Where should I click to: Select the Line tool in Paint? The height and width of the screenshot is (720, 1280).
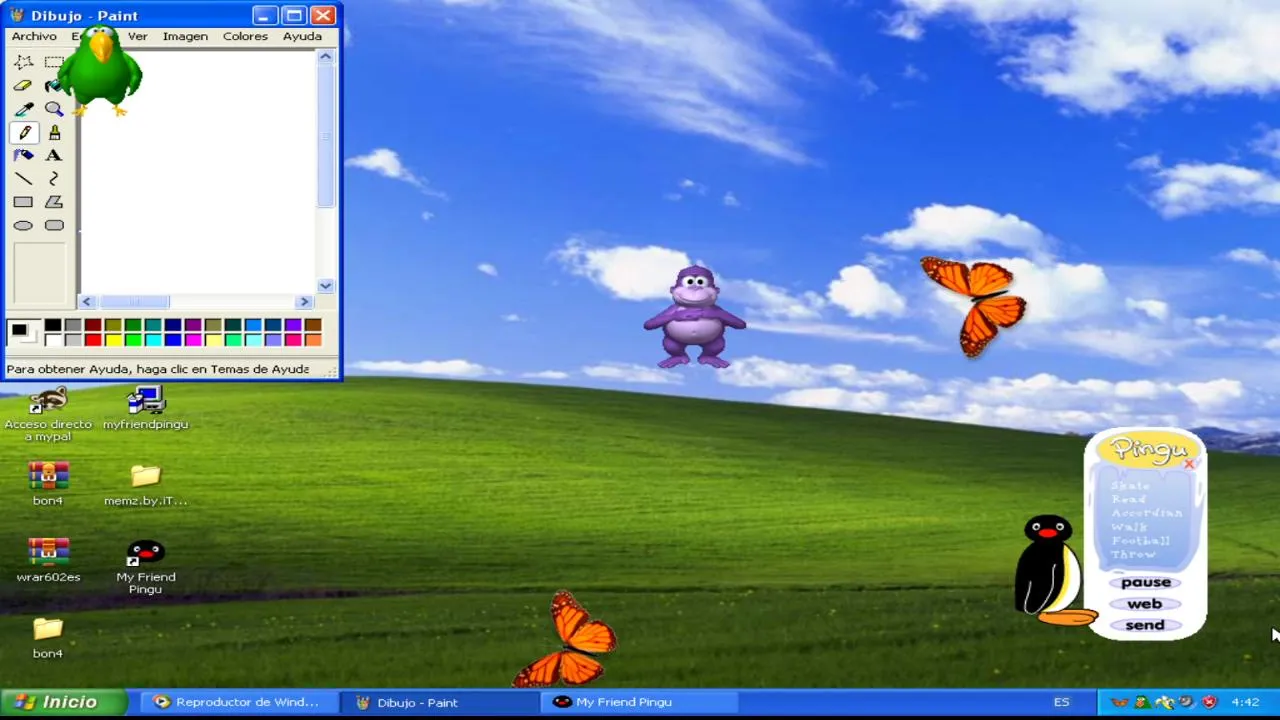[23, 178]
